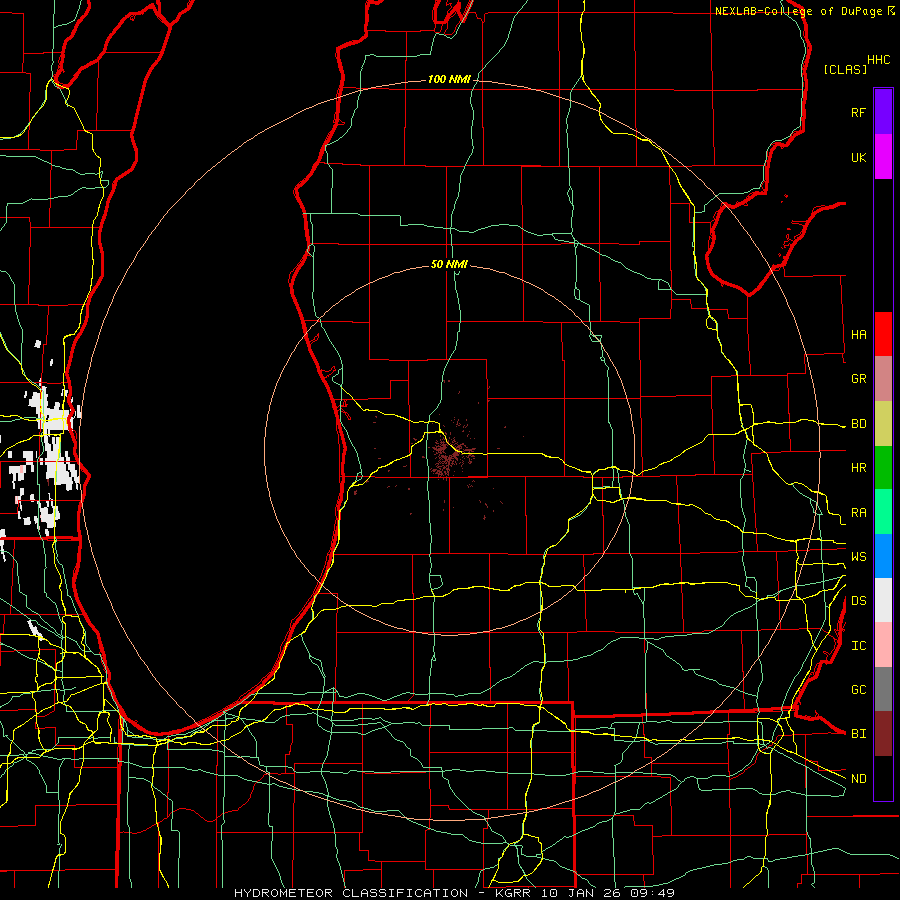Screen dimensions: 900x900
Task: Click the "UK" legend label
Action: tap(858, 157)
